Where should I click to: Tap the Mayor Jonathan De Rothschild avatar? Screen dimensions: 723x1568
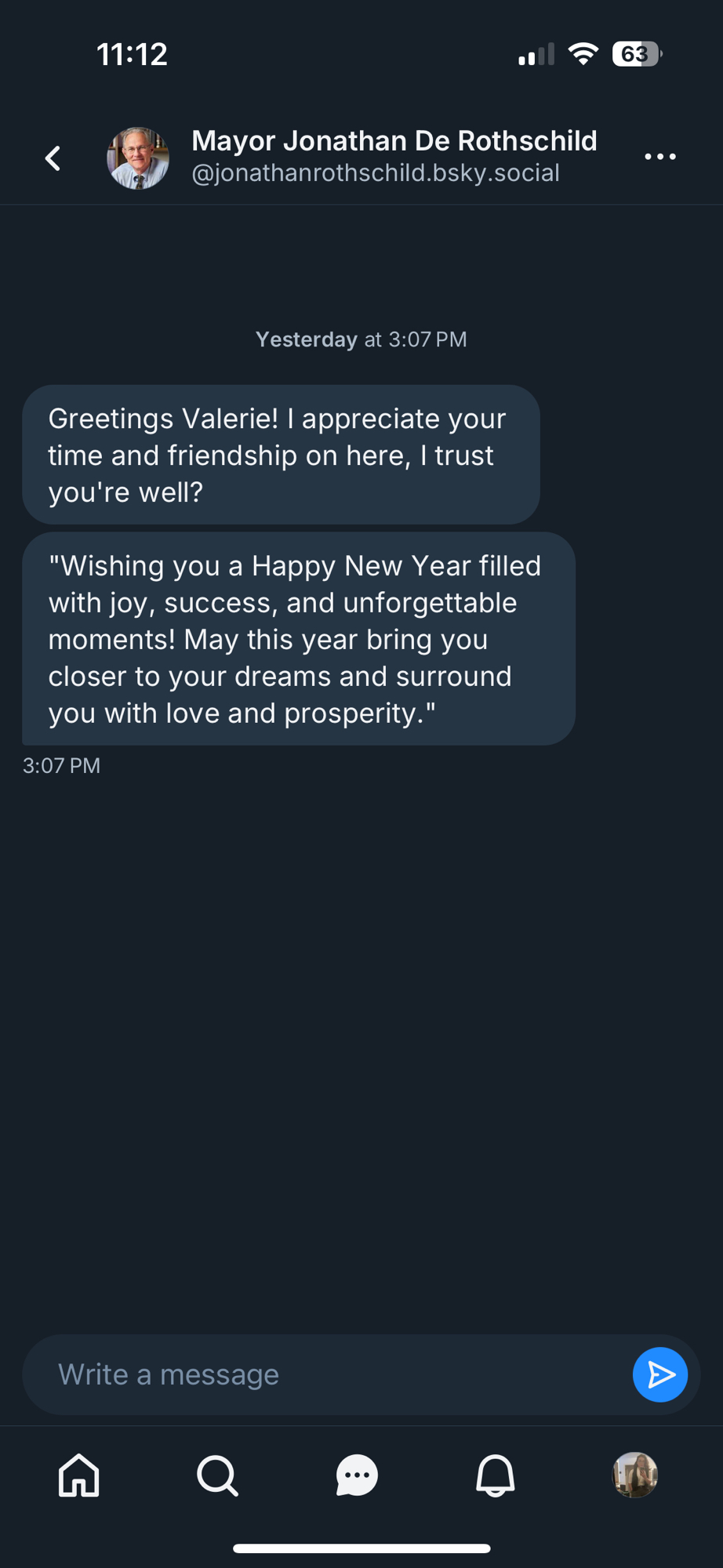(x=138, y=158)
